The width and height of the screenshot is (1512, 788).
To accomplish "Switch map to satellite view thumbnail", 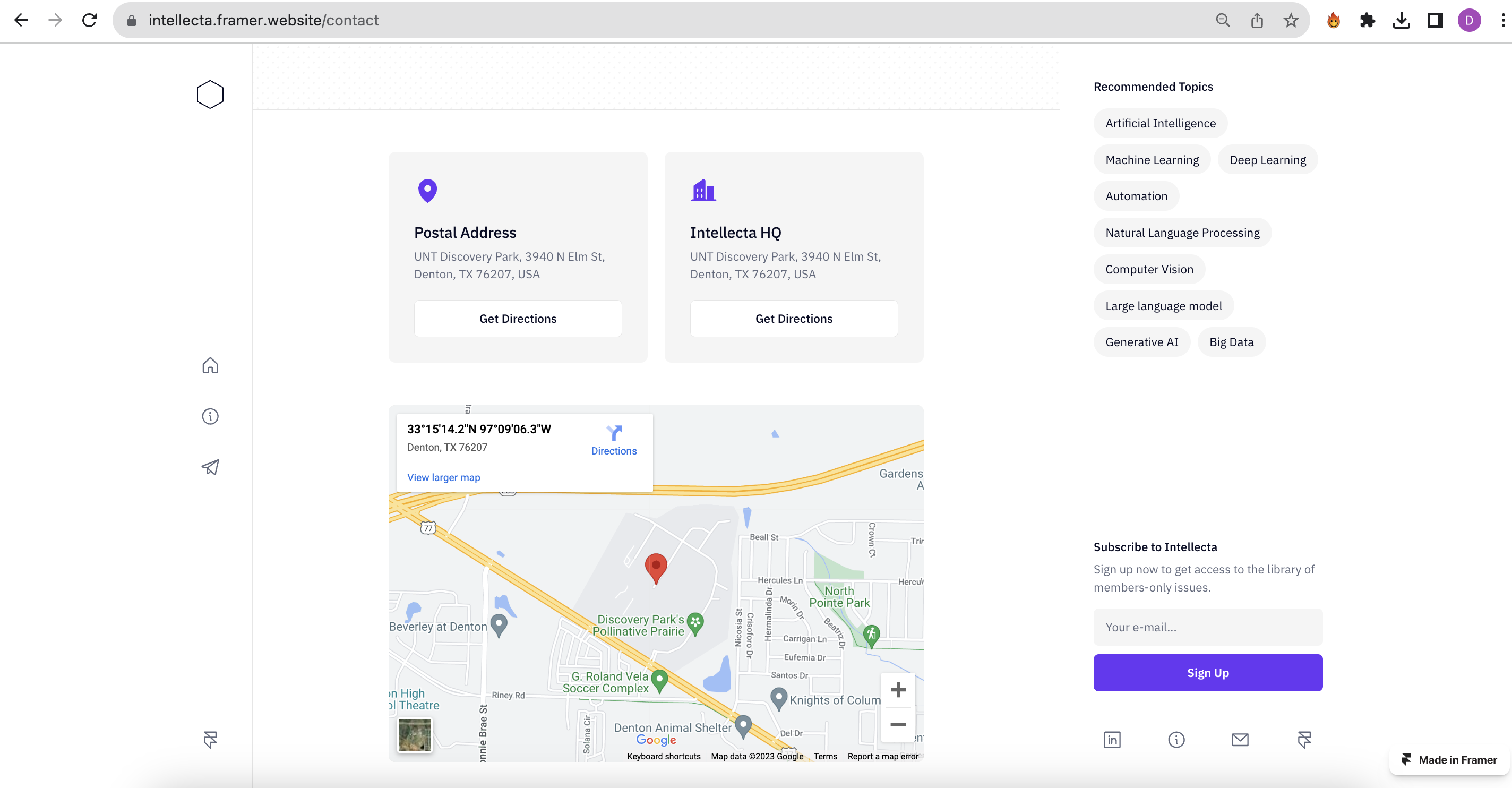I will click(415, 734).
